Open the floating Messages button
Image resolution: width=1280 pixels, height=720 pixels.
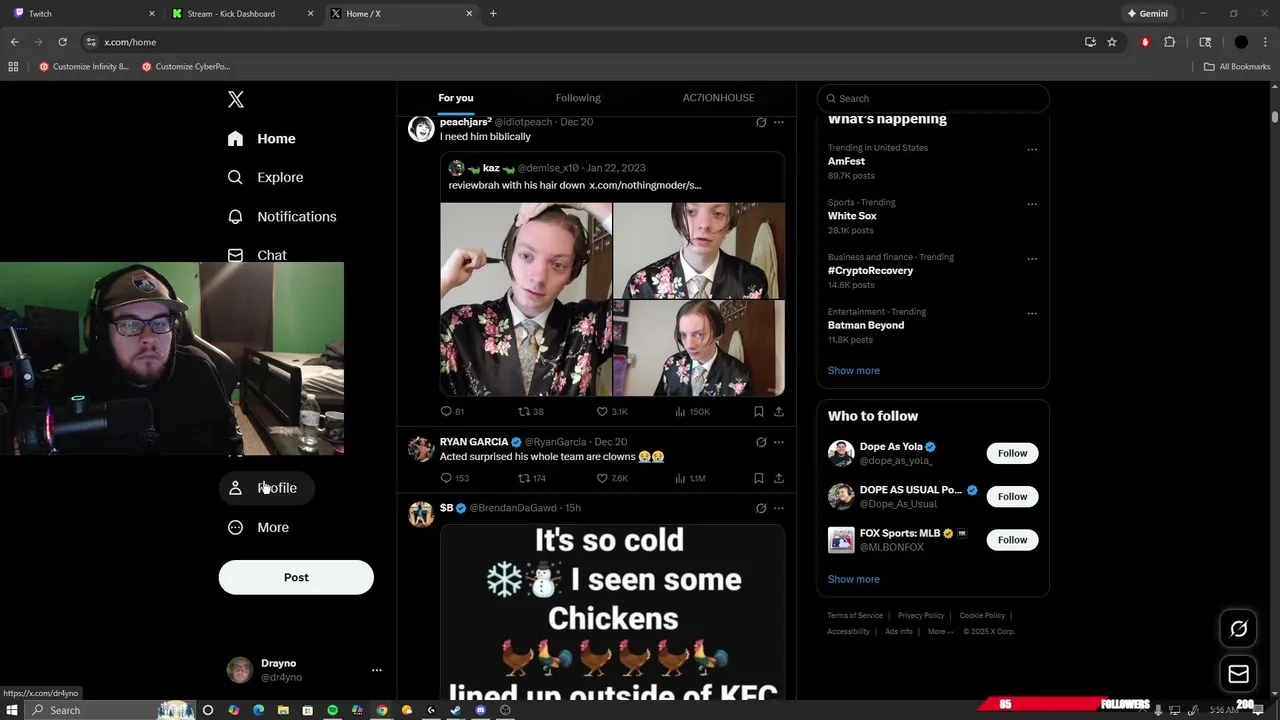coord(1238,674)
